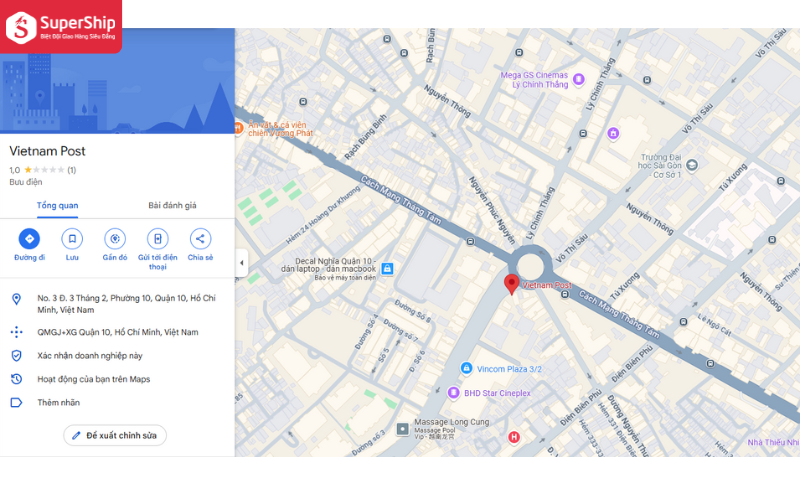This screenshot has height=500, width=800.
Task: Click the label tag icon
Action: click(16, 403)
